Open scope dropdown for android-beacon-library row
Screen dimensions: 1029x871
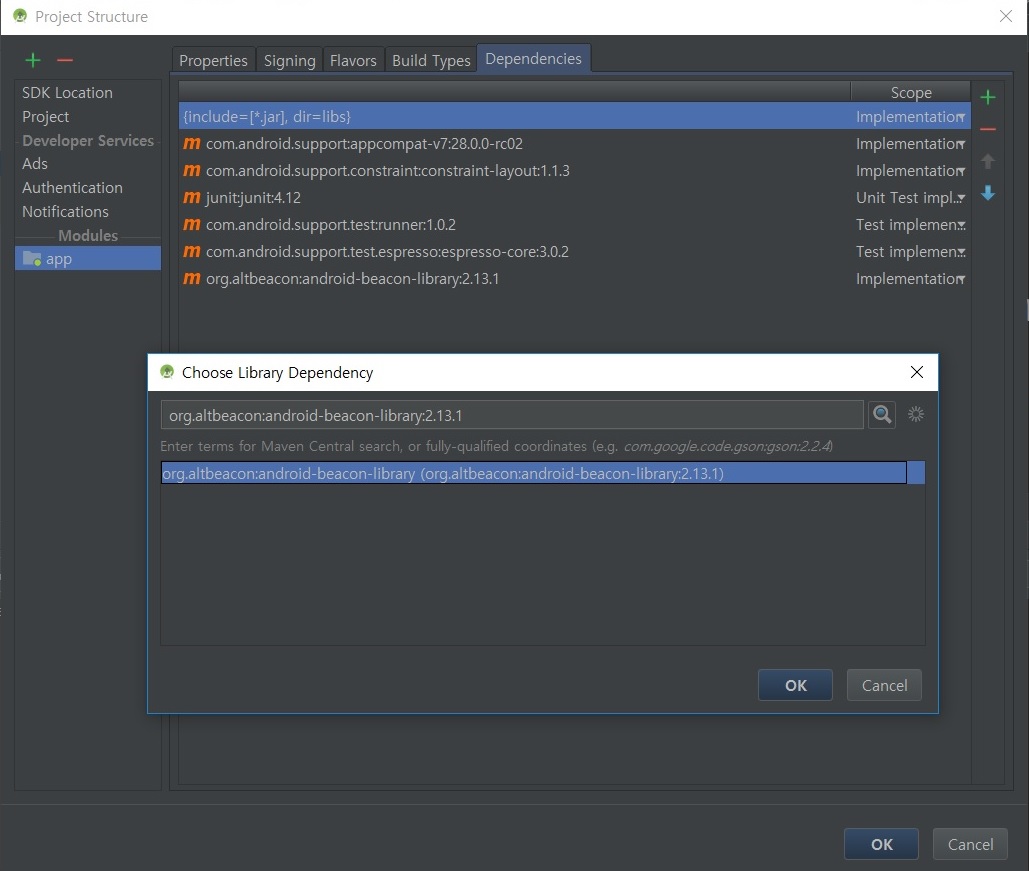point(961,280)
